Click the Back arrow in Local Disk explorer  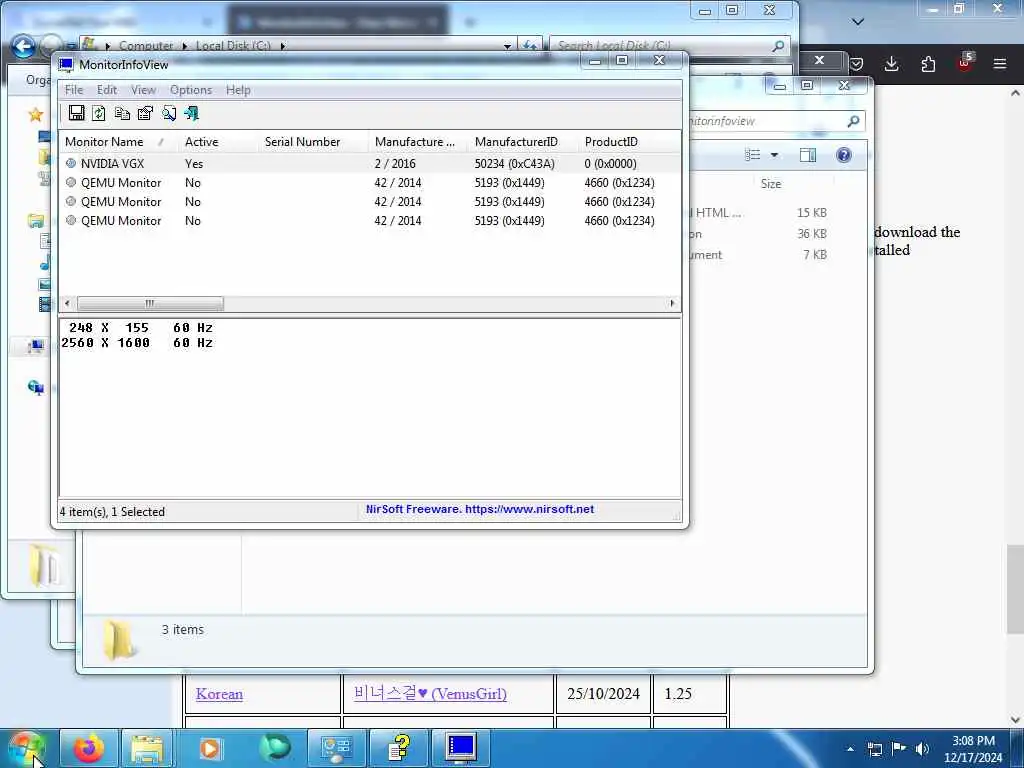[x=24, y=46]
